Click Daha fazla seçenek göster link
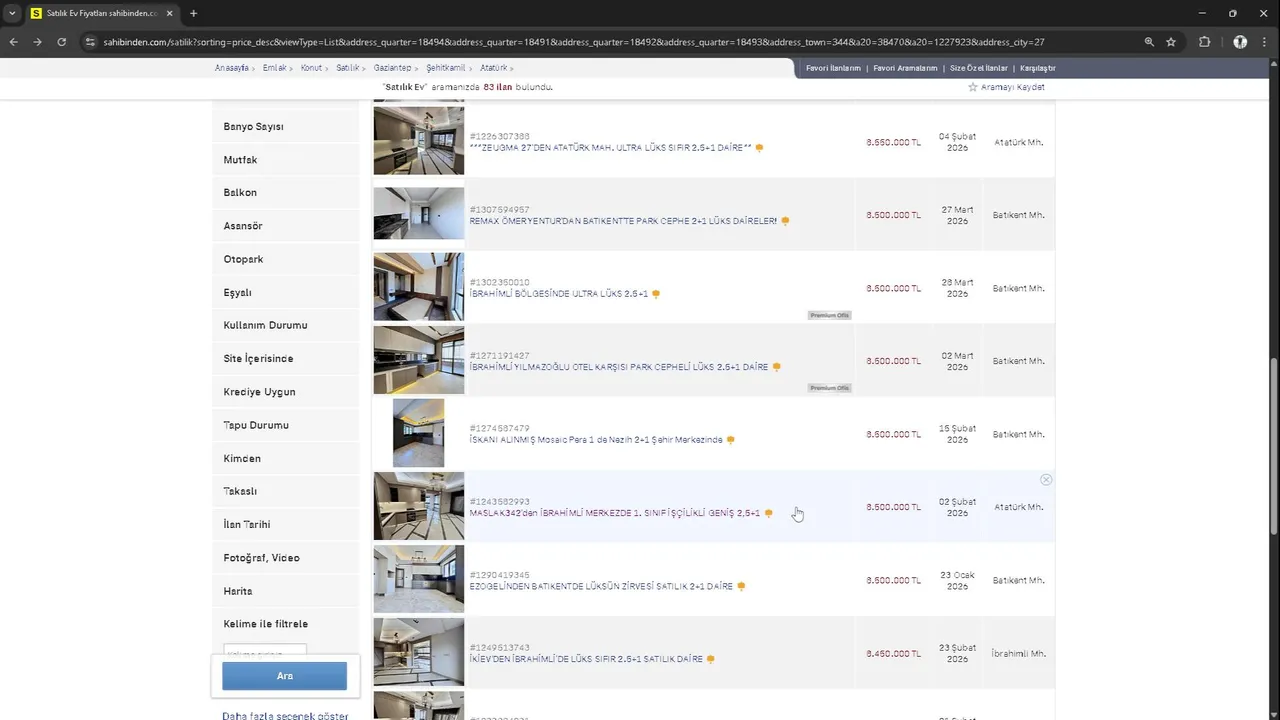Image resolution: width=1280 pixels, height=720 pixels. pos(285,716)
